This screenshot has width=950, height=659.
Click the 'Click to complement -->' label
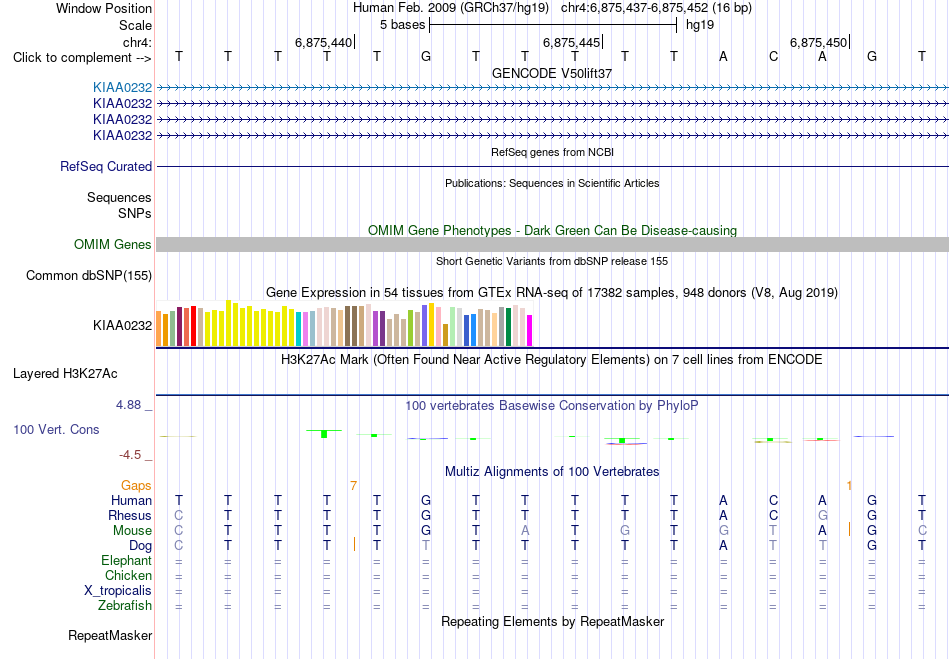82,58
